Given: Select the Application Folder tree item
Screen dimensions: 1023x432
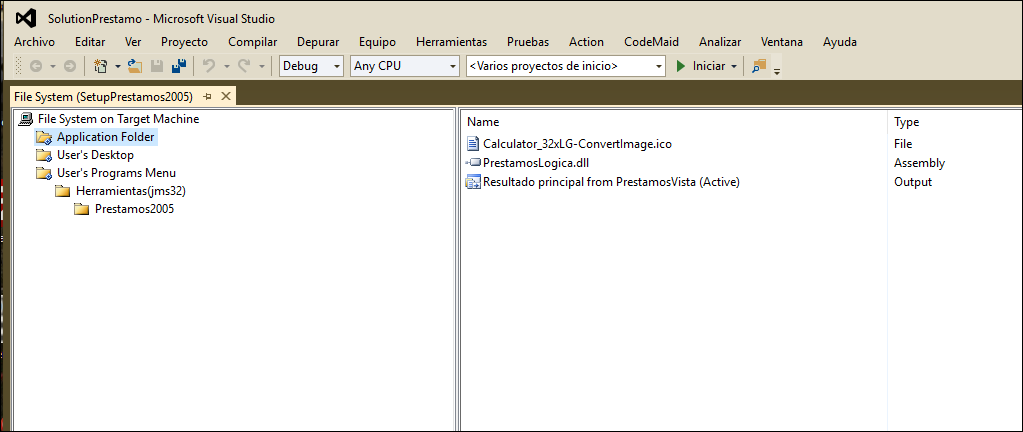Looking at the screenshot, I should 106,137.
